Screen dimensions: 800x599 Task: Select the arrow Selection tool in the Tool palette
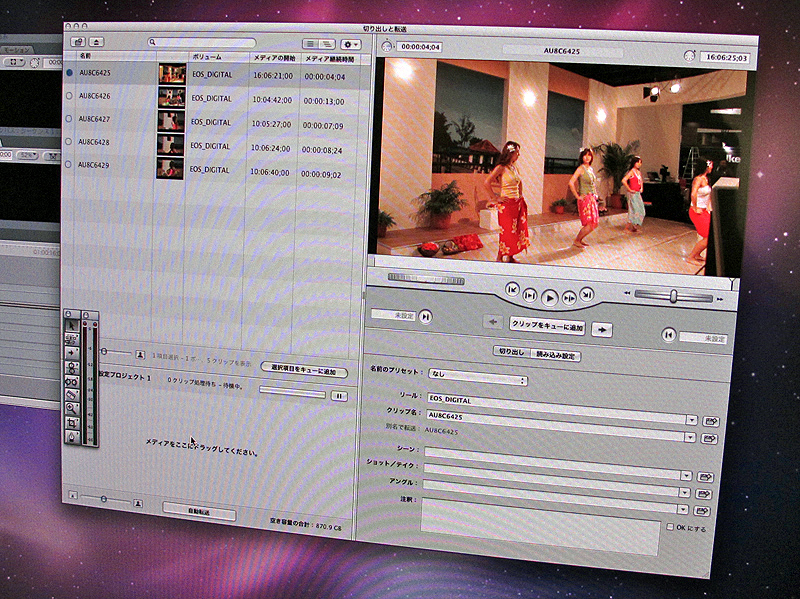[x=71, y=327]
